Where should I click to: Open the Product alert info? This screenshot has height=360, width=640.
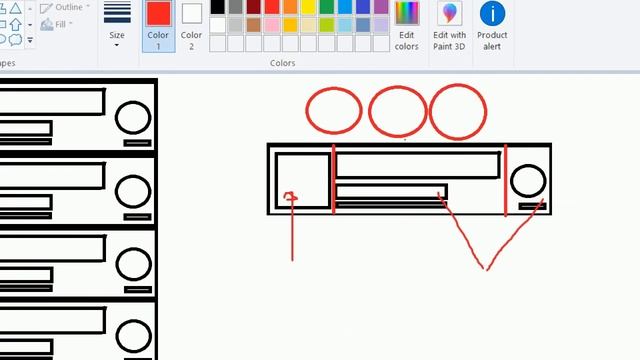click(x=492, y=25)
